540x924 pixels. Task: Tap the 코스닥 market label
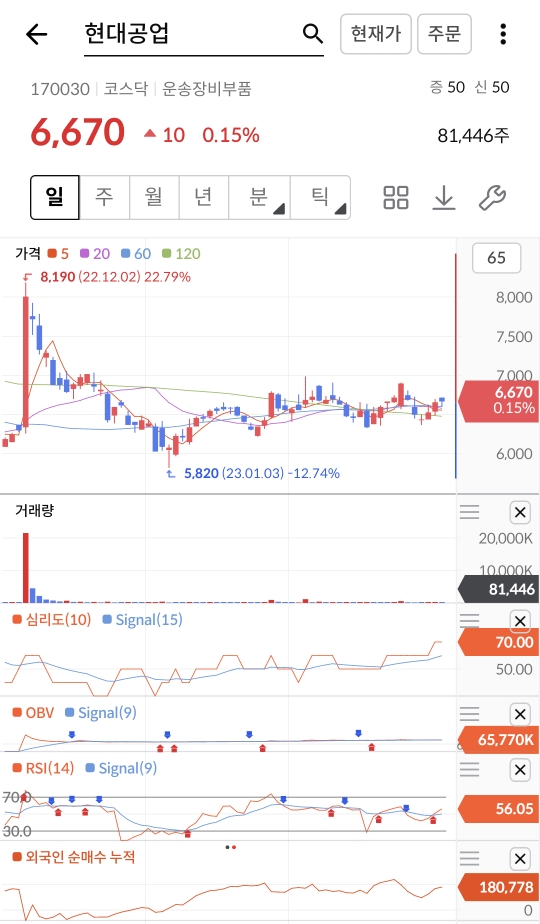pyautogui.click(x=126, y=89)
